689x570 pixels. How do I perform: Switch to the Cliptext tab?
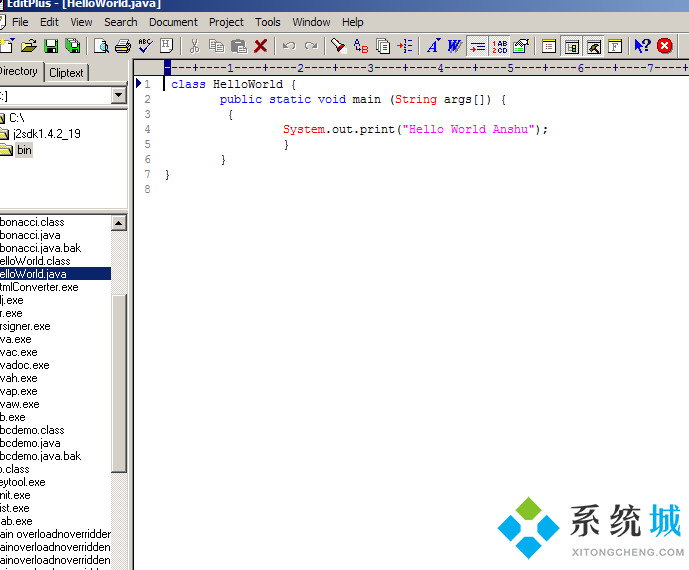pyautogui.click(x=66, y=73)
